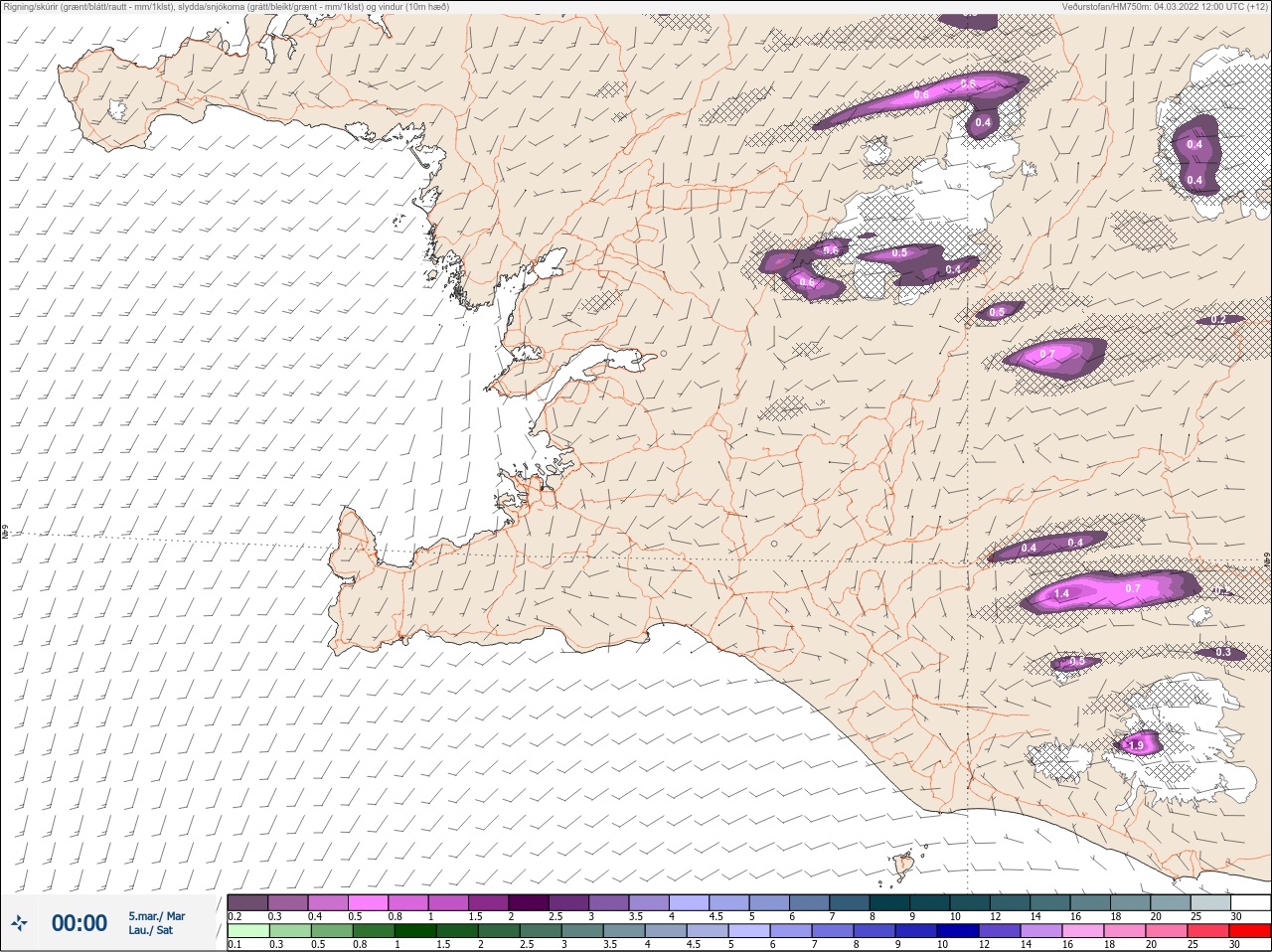The width and height of the screenshot is (1272, 952).
Task: Click the Veðurstofan star logo icon
Action: coord(19,923)
